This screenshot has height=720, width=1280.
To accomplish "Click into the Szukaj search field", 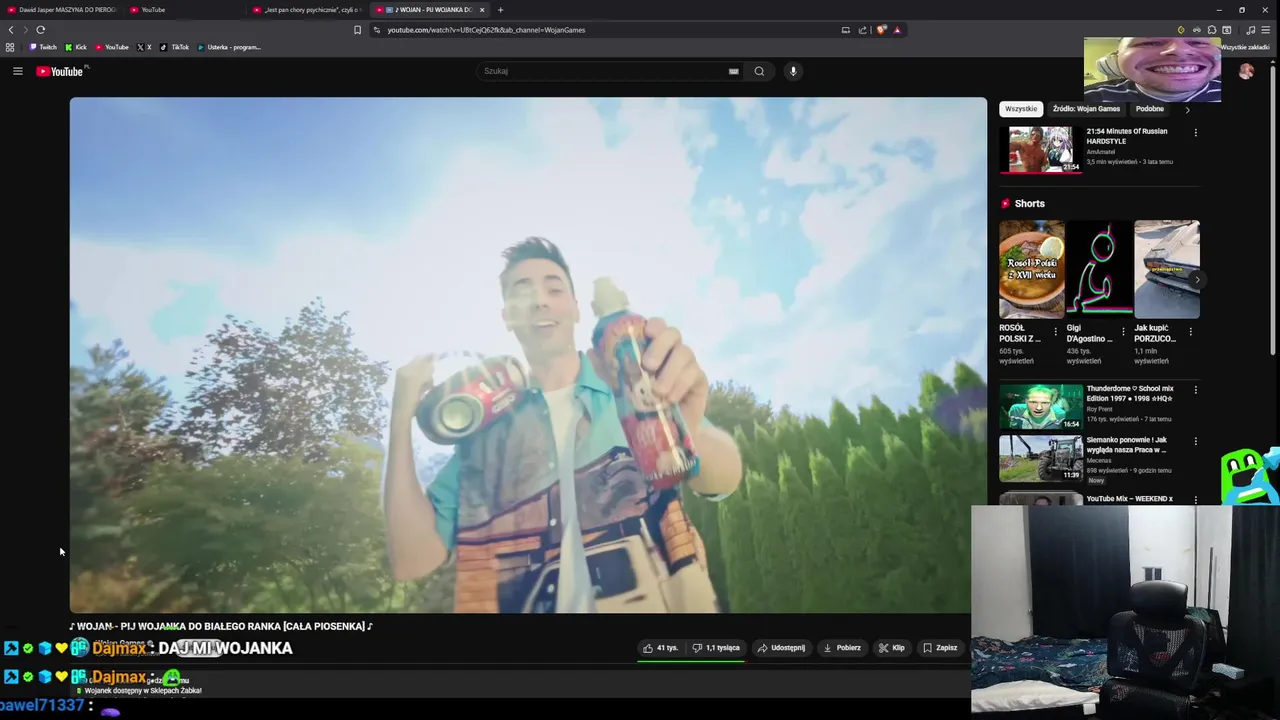I will (604, 71).
